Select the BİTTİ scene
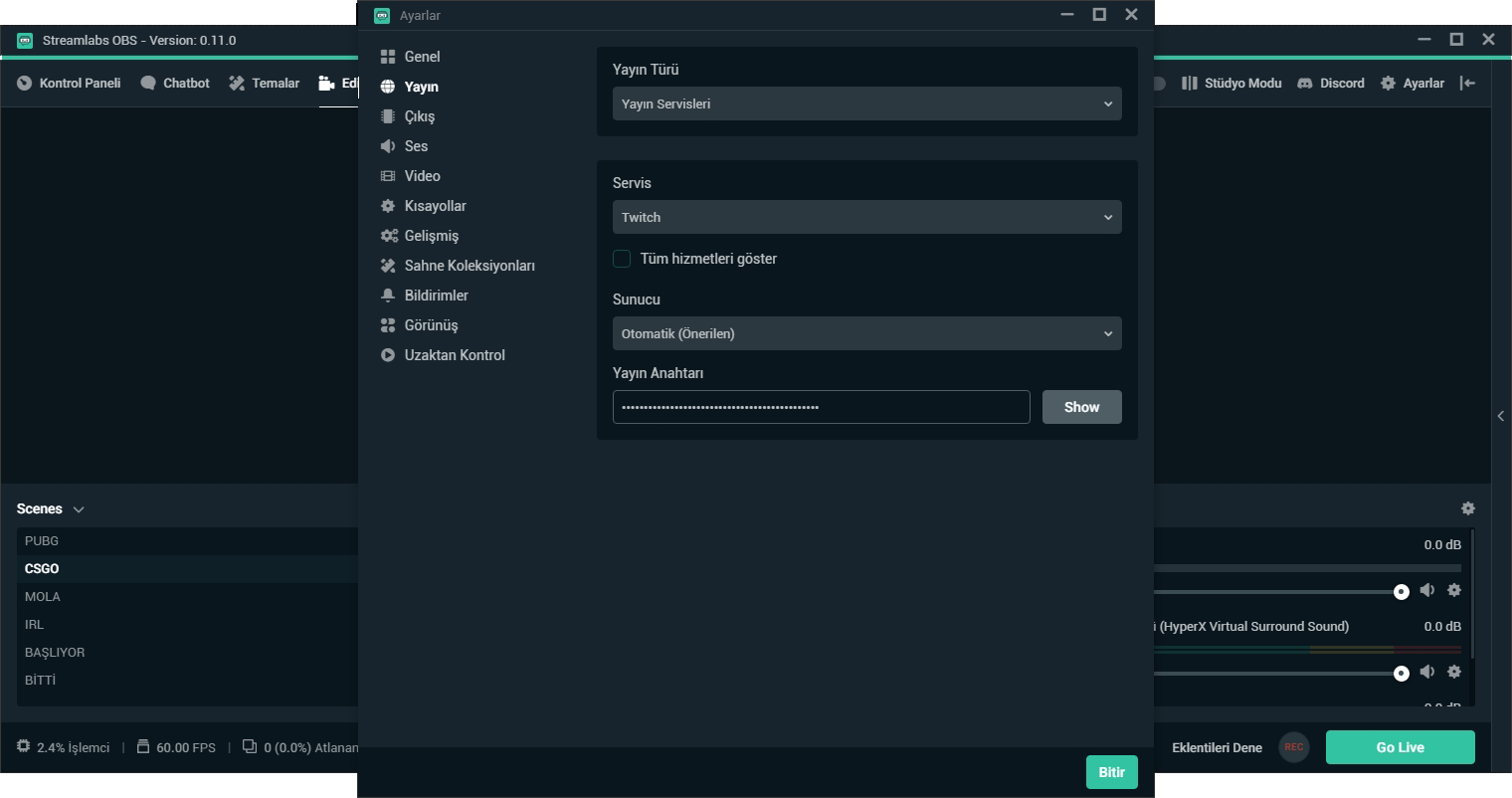 point(187,681)
